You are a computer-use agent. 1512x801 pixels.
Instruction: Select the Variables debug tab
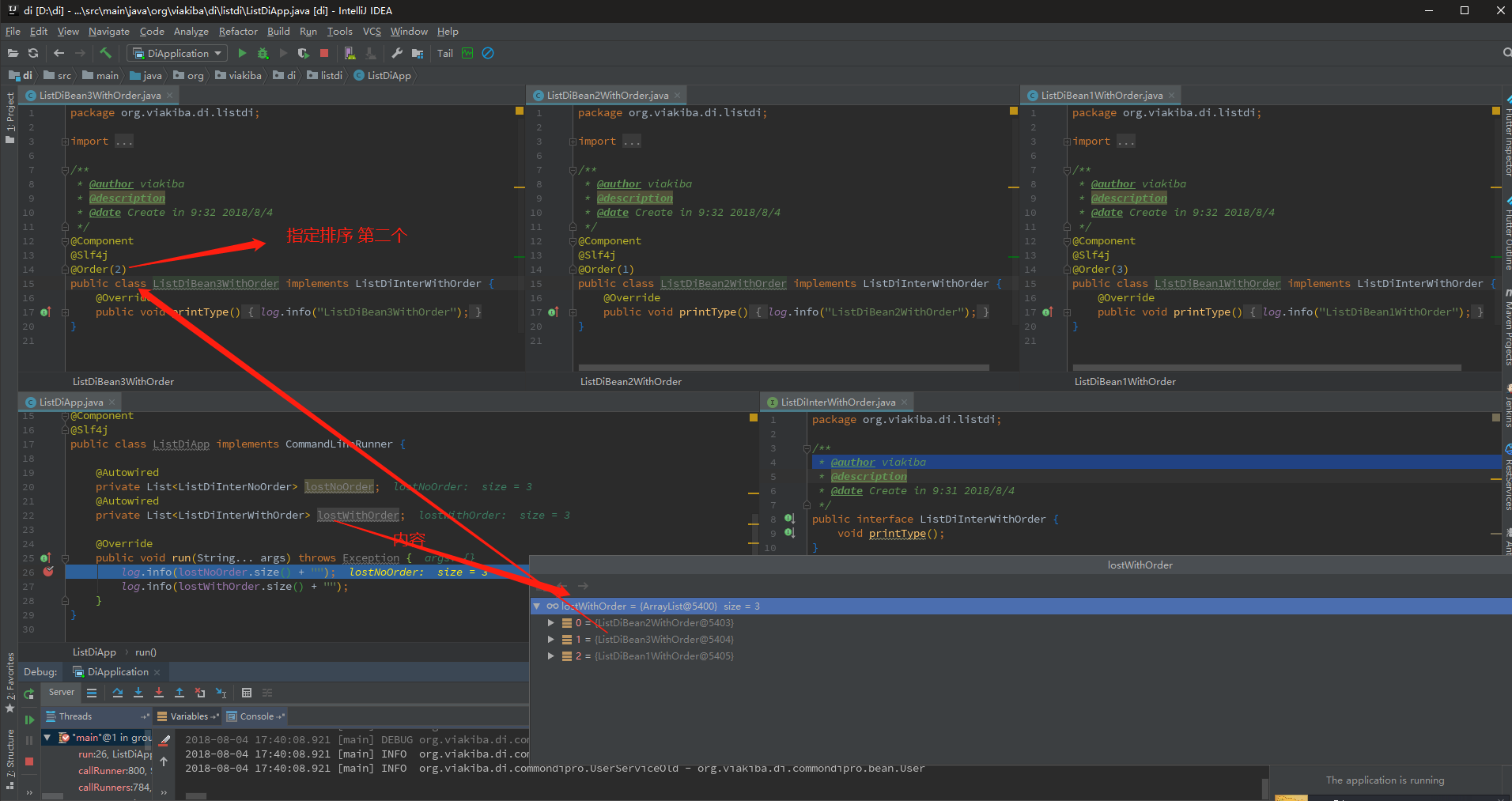pyautogui.click(x=189, y=716)
